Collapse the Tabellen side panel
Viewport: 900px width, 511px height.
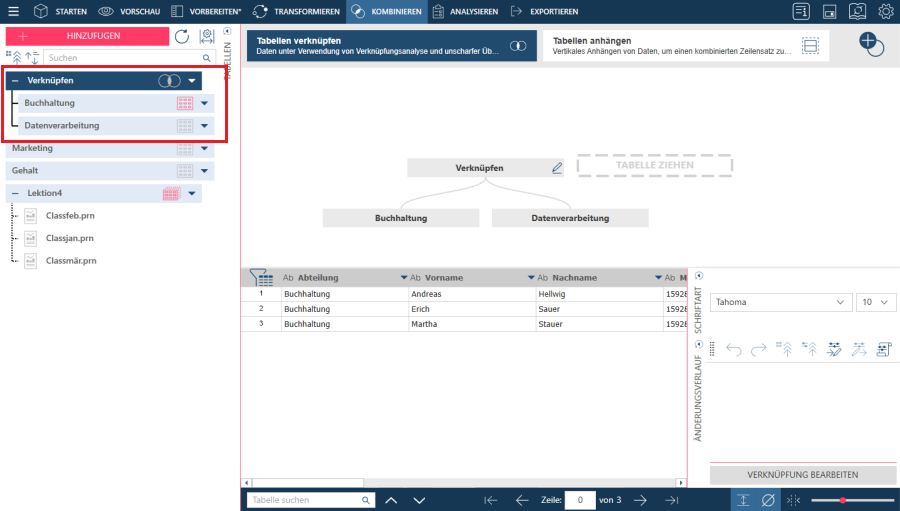tap(227, 31)
